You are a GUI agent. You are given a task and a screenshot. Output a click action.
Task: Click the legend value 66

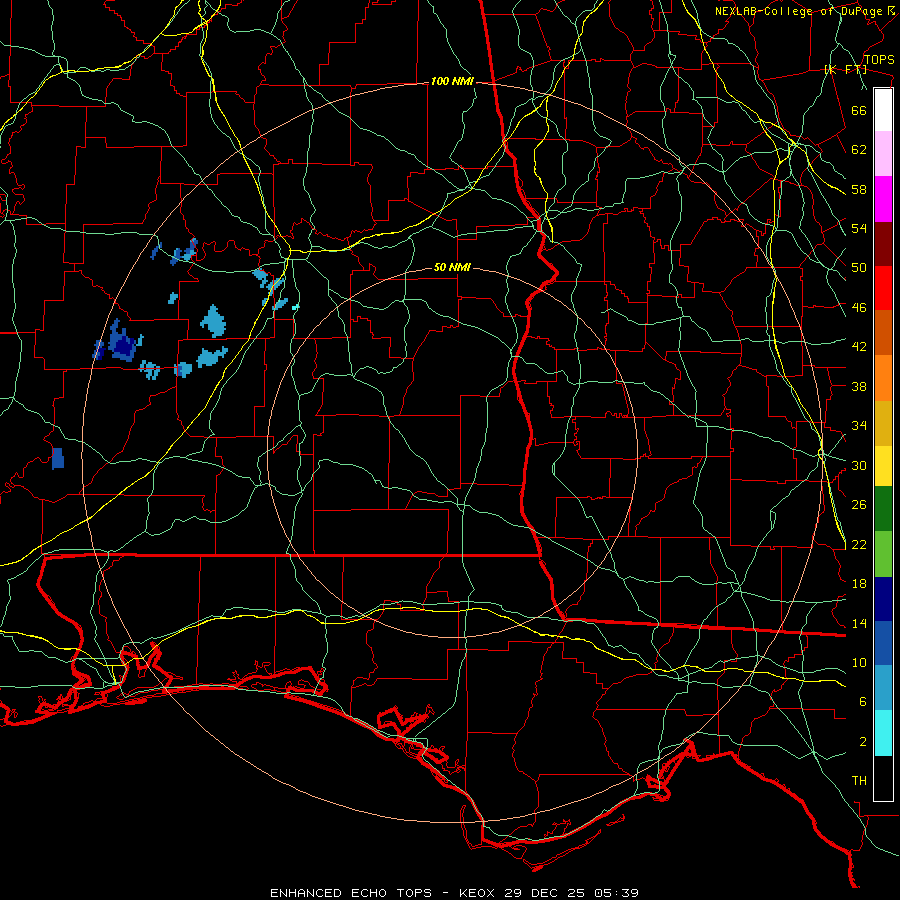pyautogui.click(x=859, y=110)
